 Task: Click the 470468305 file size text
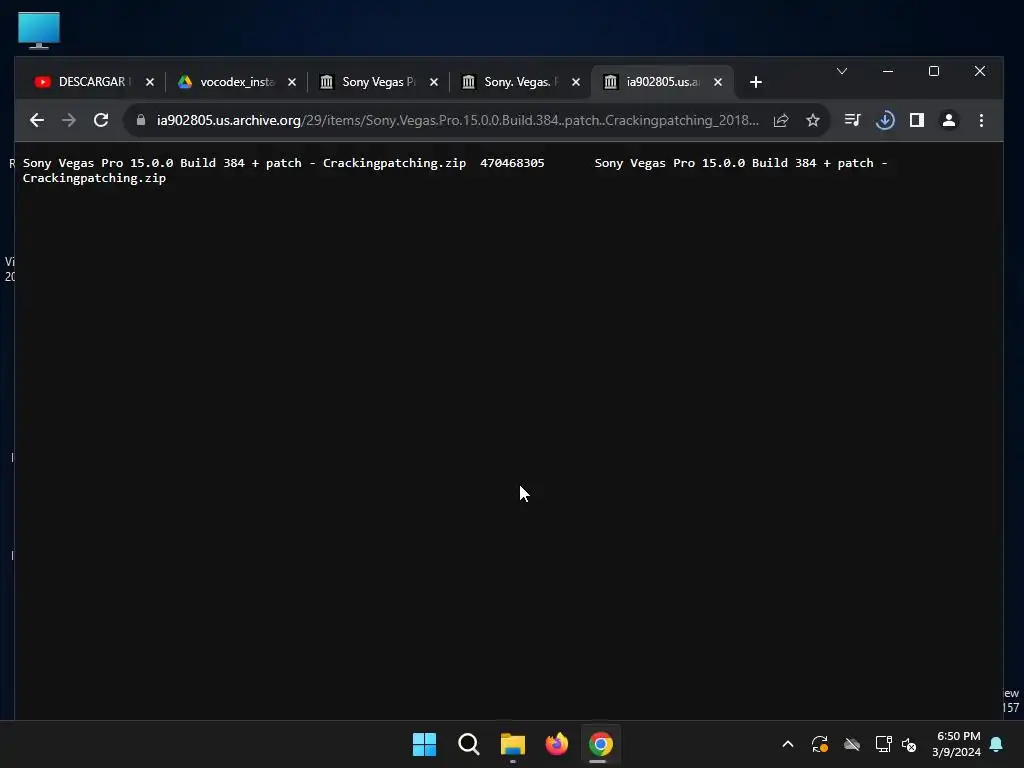click(x=512, y=163)
